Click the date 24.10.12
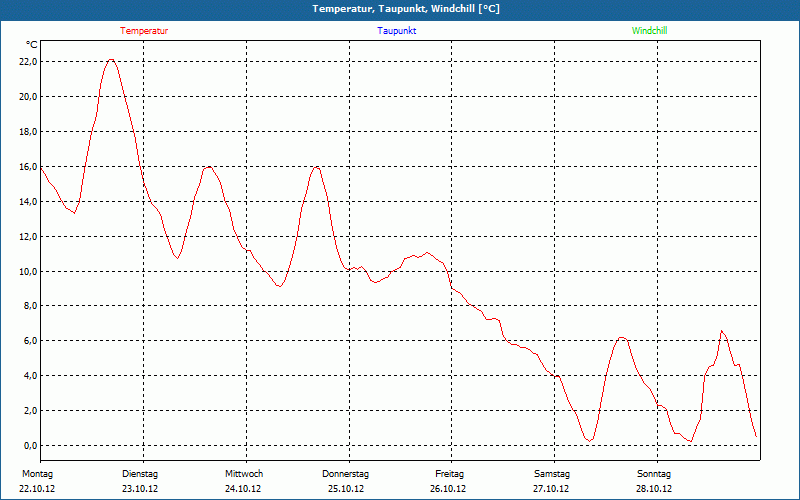The width and height of the screenshot is (800, 500). (x=243, y=489)
